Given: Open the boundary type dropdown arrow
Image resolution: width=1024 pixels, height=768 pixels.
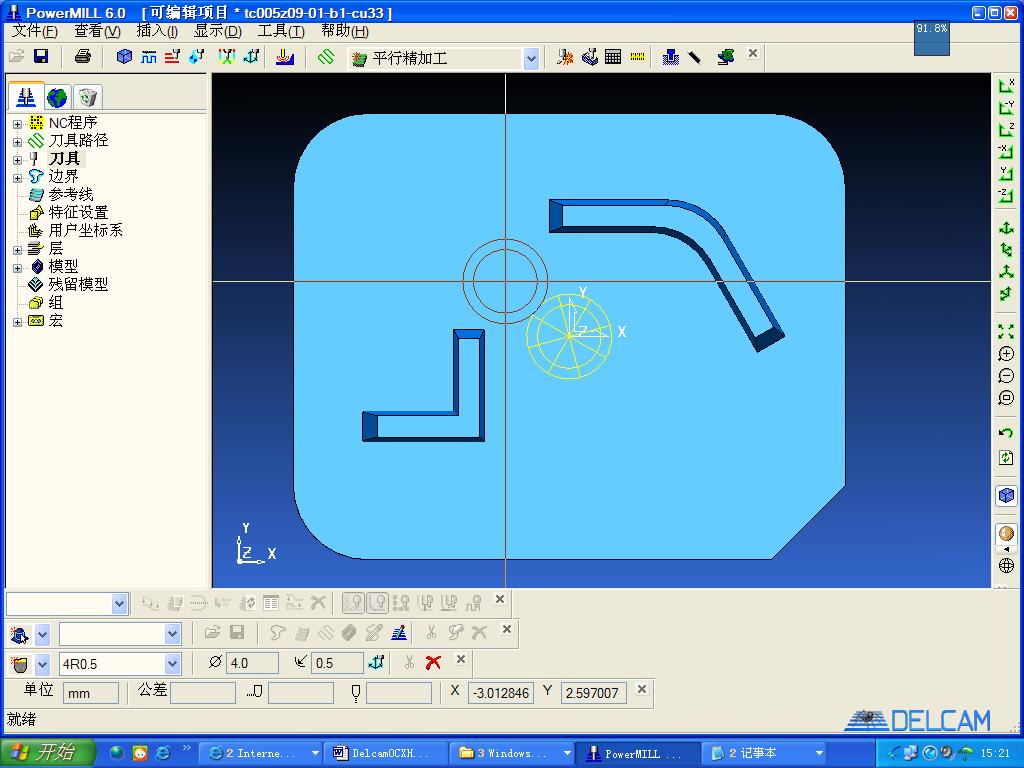Looking at the screenshot, I should pyautogui.click(x=42, y=634).
